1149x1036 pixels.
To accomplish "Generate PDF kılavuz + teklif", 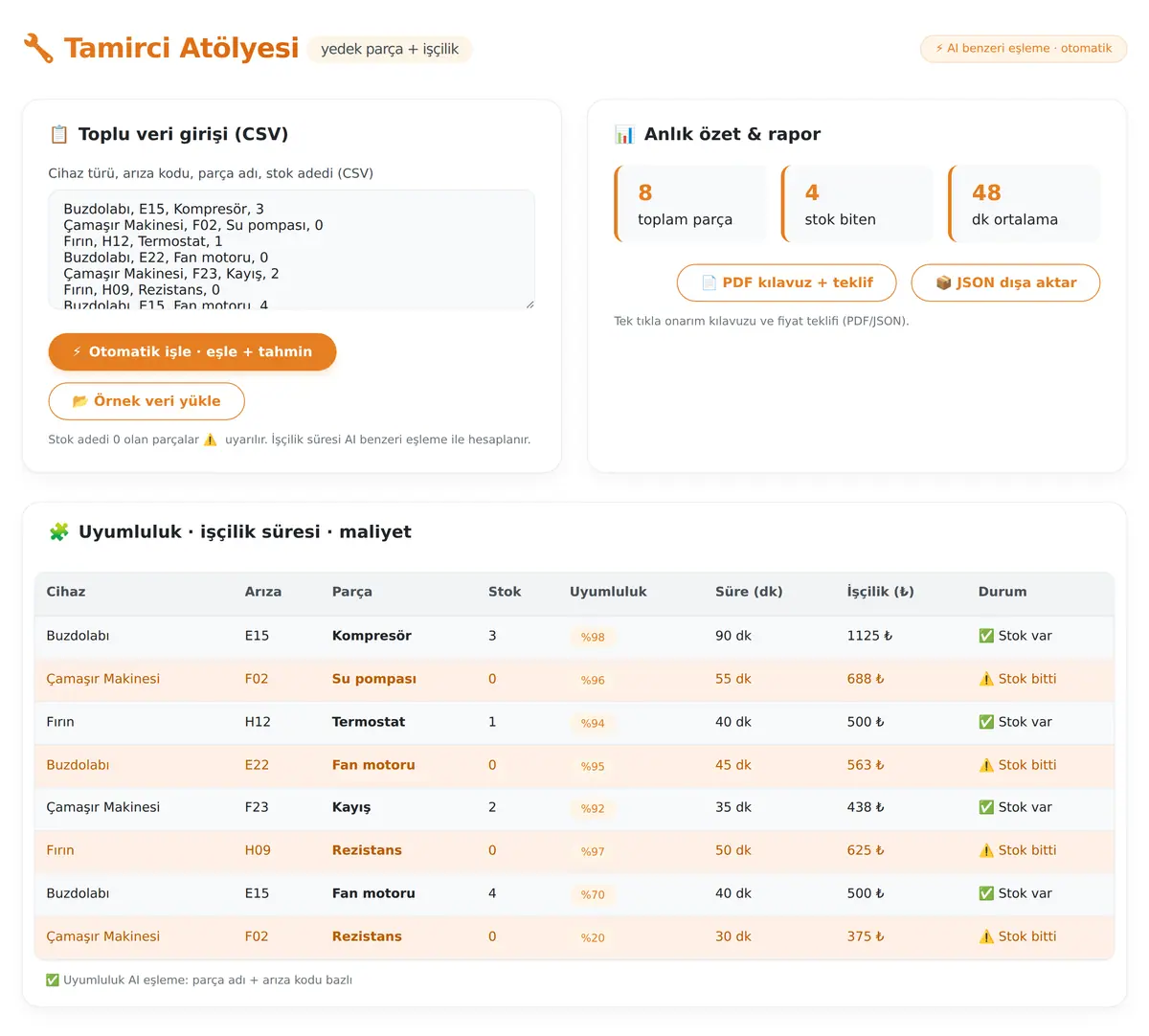I will [x=787, y=282].
